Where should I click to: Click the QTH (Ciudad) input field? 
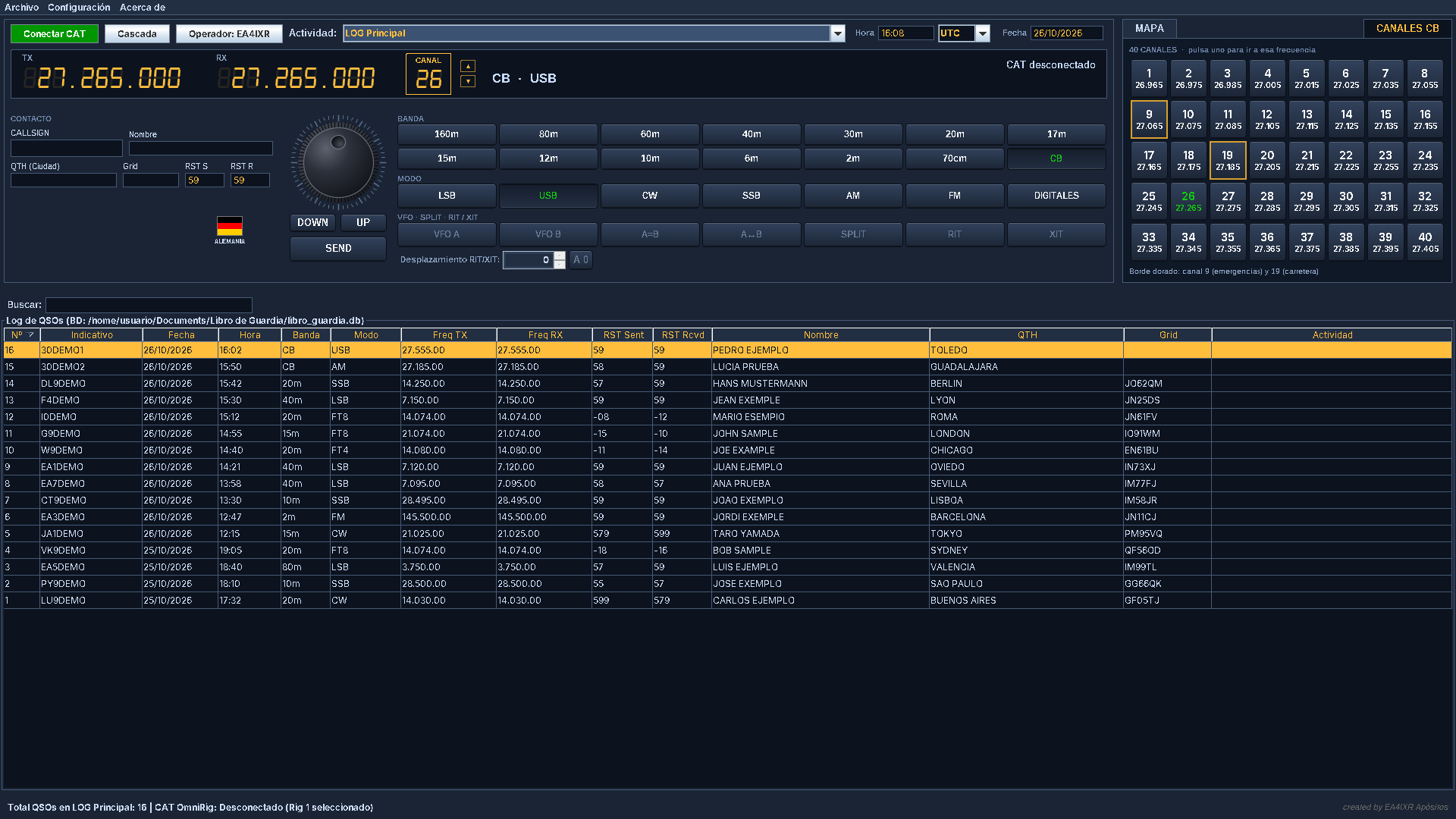click(64, 180)
